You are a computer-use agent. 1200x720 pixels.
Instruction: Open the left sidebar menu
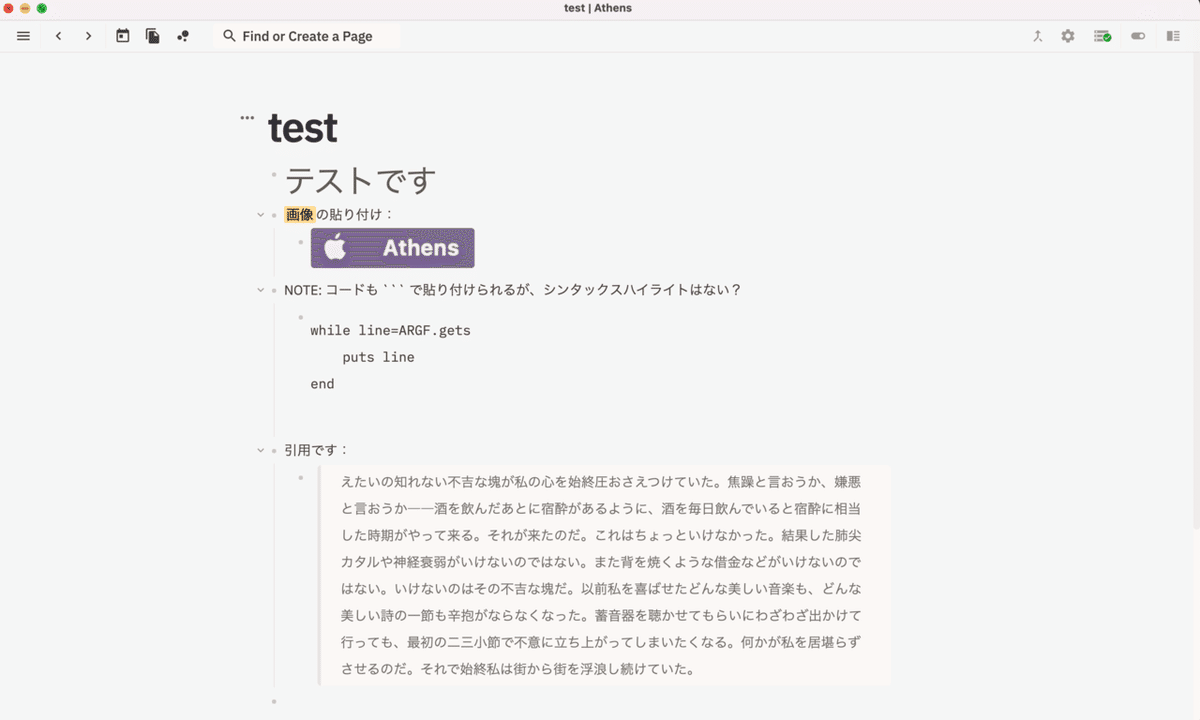click(x=22, y=36)
